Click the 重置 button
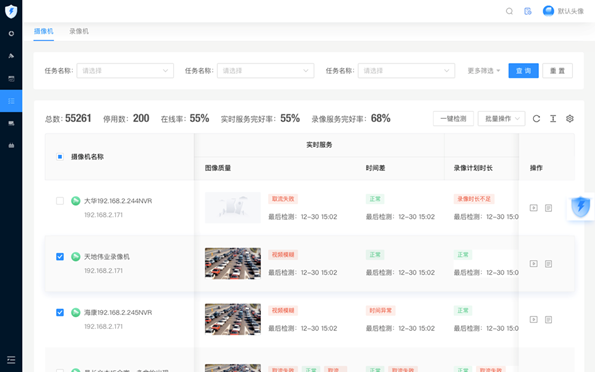 point(557,71)
